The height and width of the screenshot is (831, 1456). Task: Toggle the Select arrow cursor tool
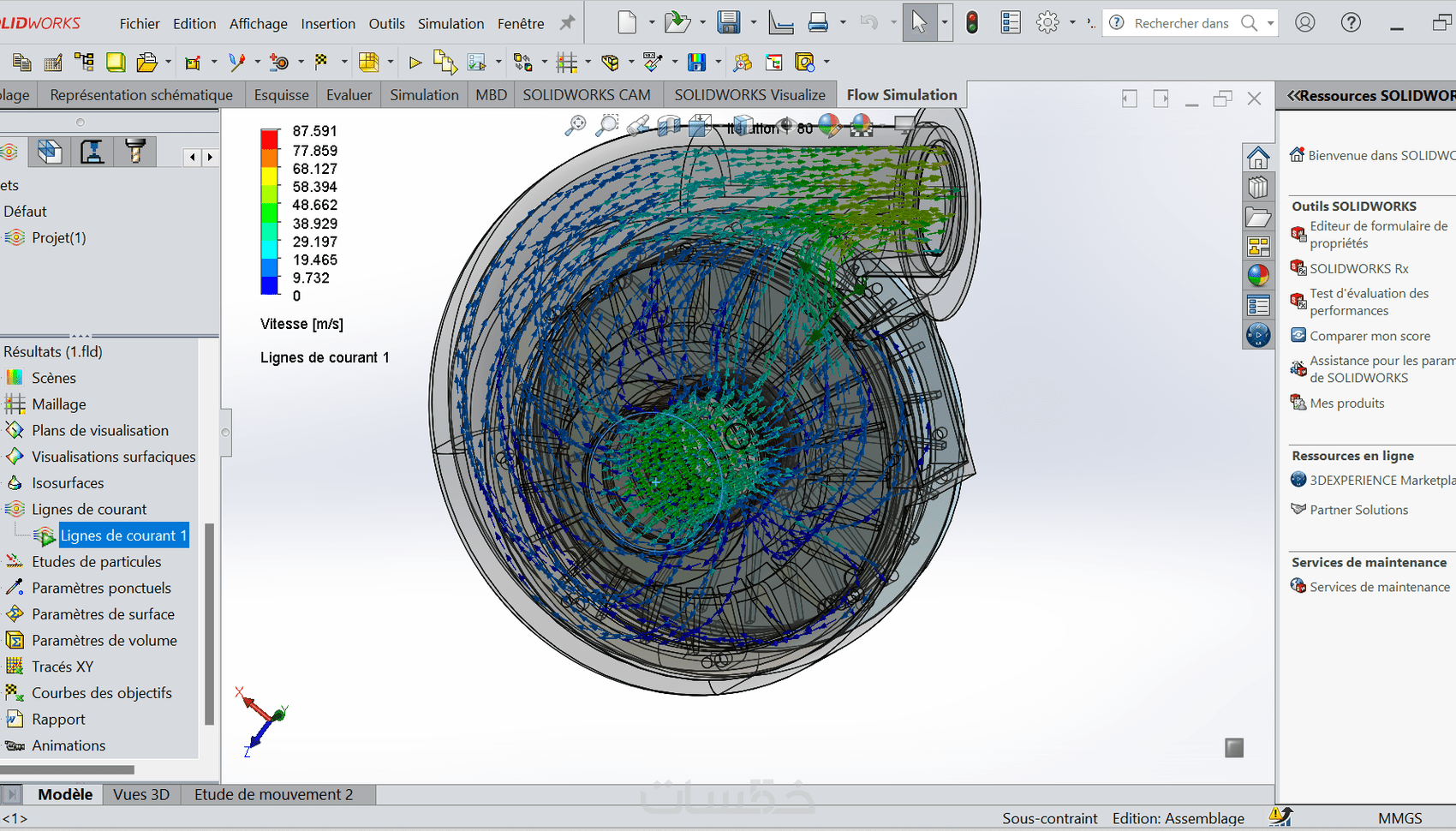(918, 23)
